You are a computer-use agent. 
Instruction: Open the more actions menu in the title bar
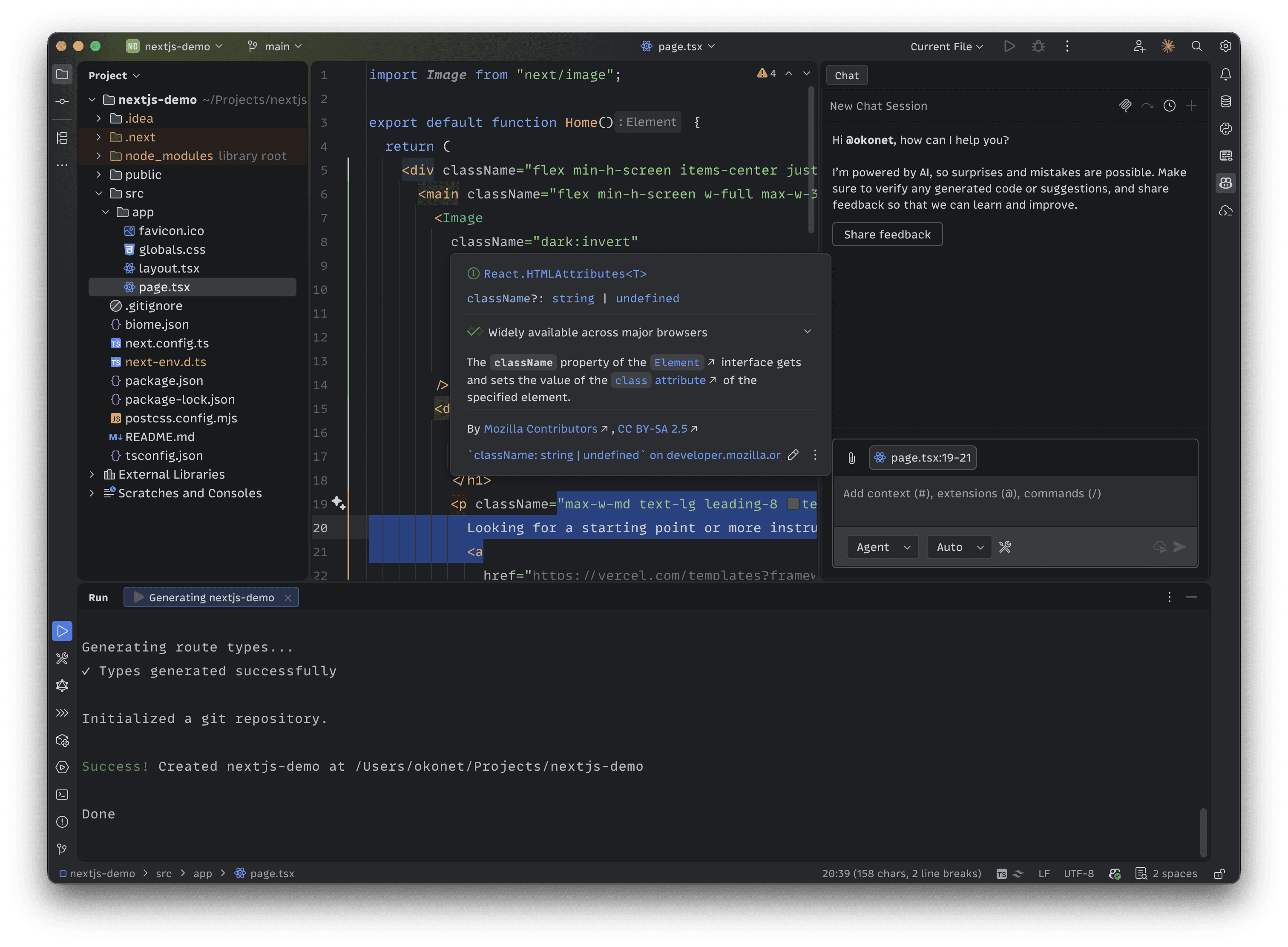(1067, 46)
